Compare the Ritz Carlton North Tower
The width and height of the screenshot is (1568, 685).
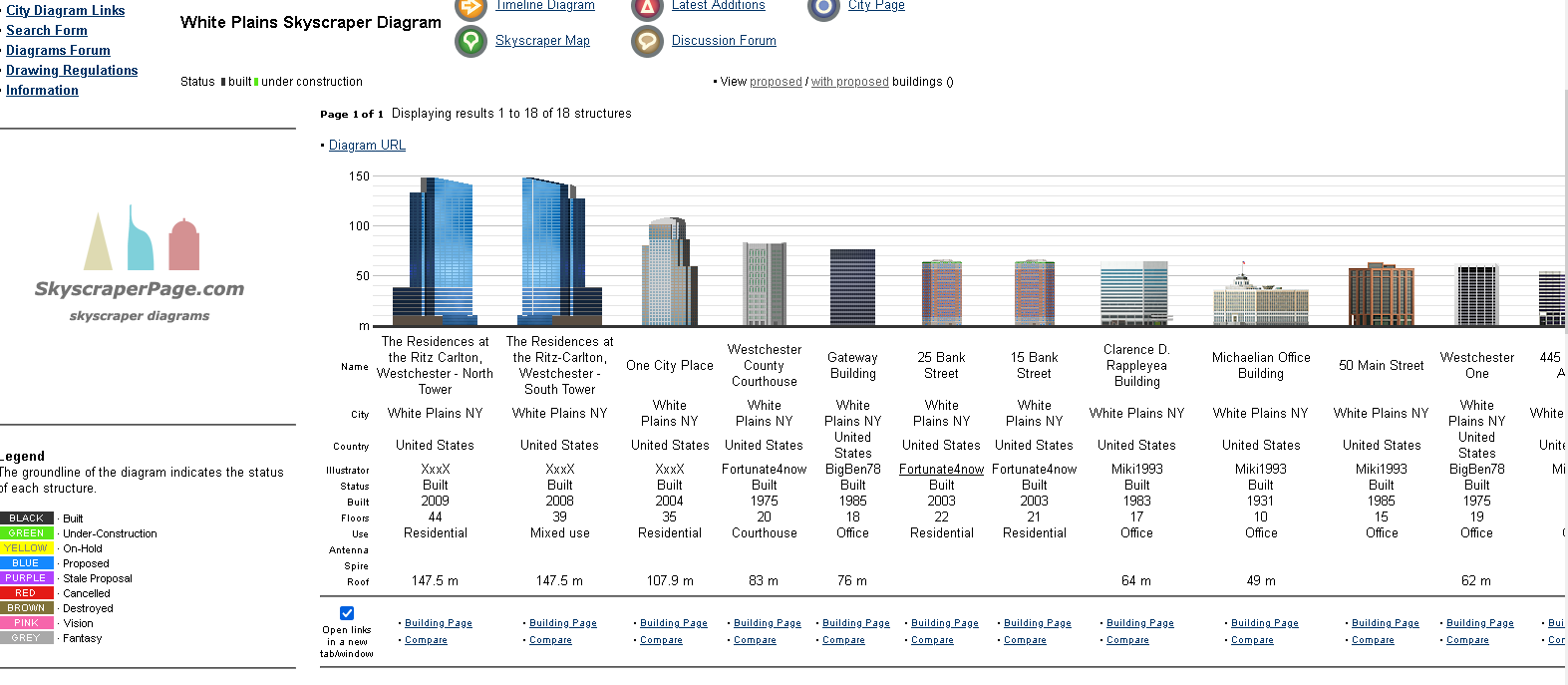click(426, 640)
